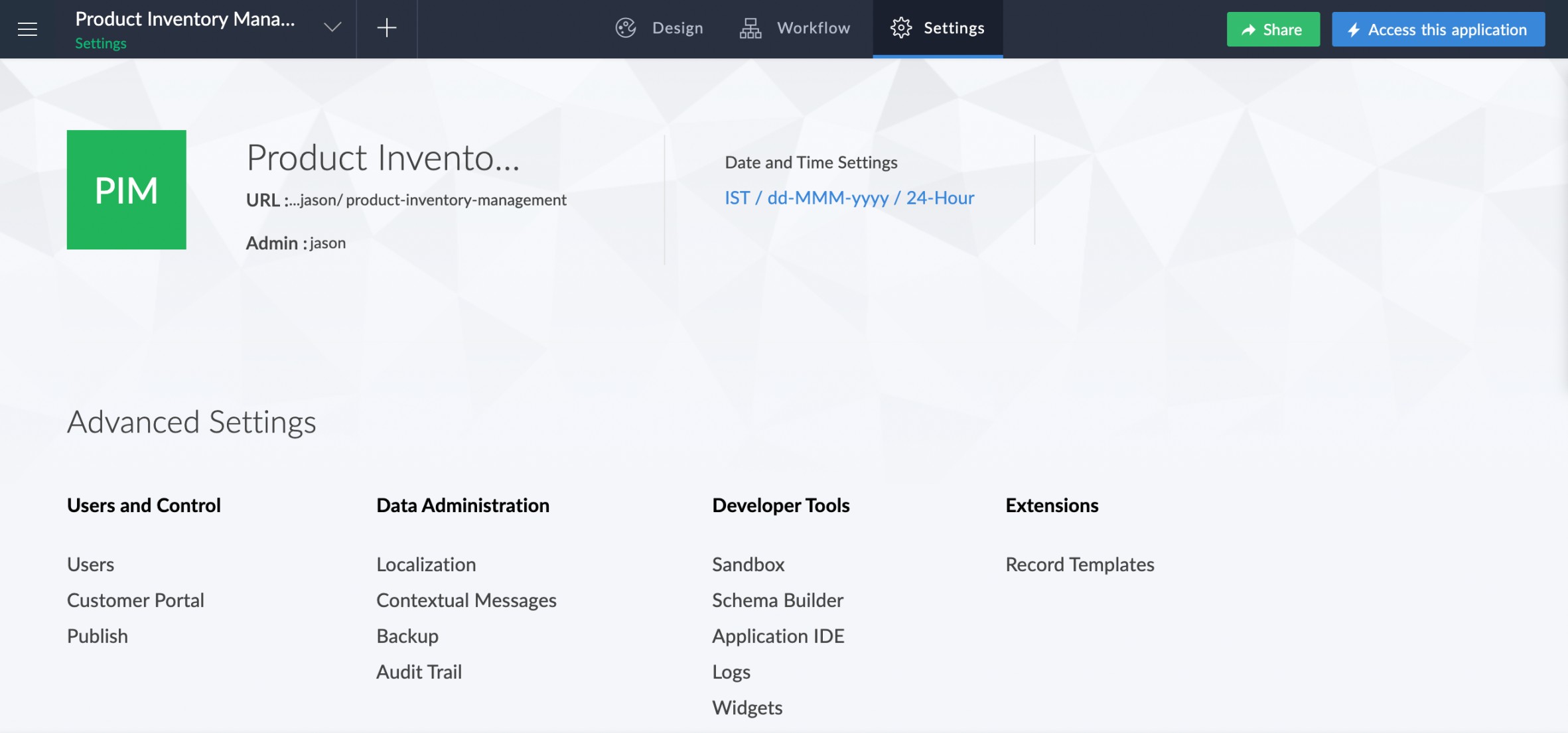Click the green Share button

pyautogui.click(x=1273, y=29)
